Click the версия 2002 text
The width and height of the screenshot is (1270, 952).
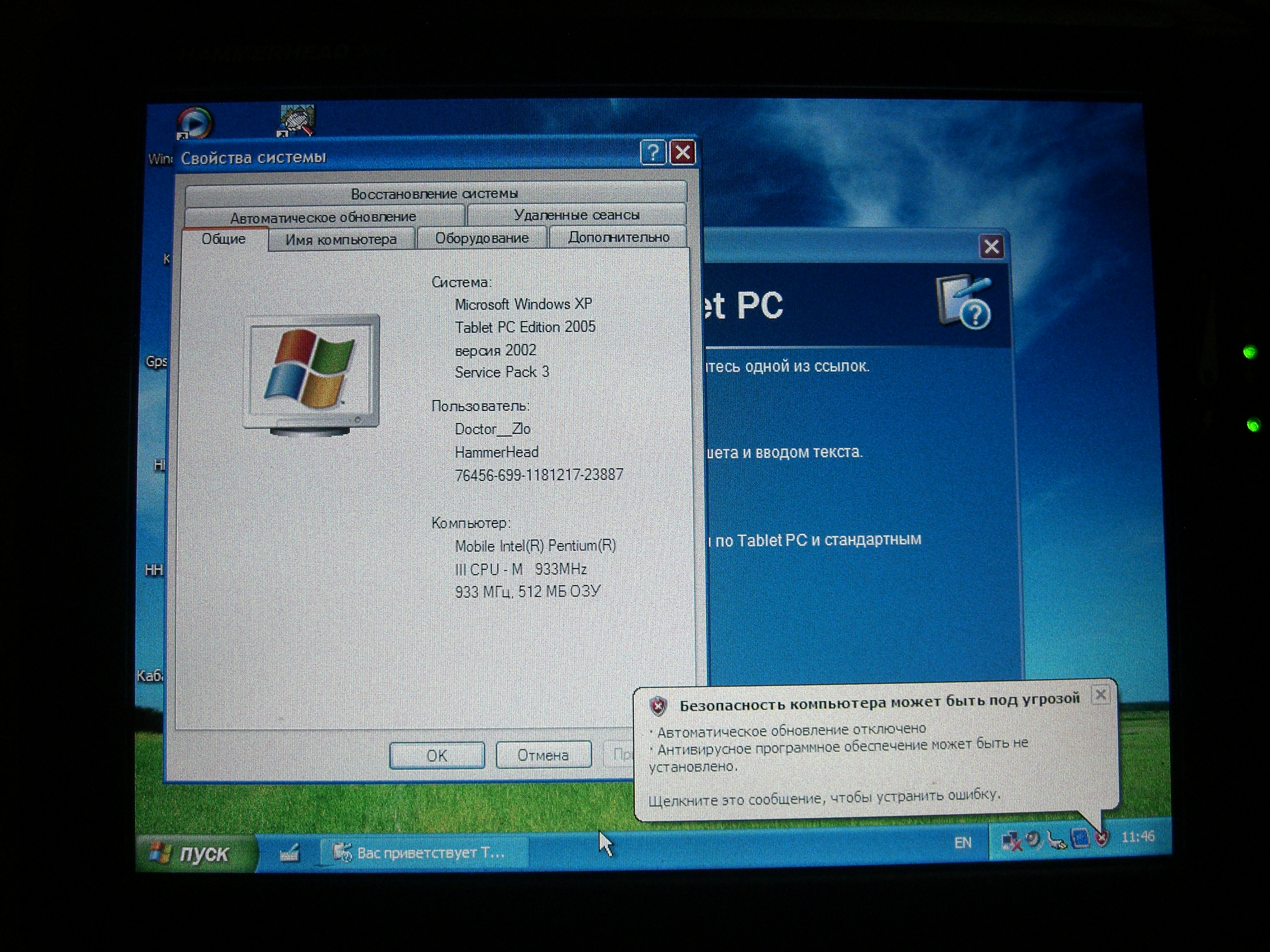[x=496, y=350]
